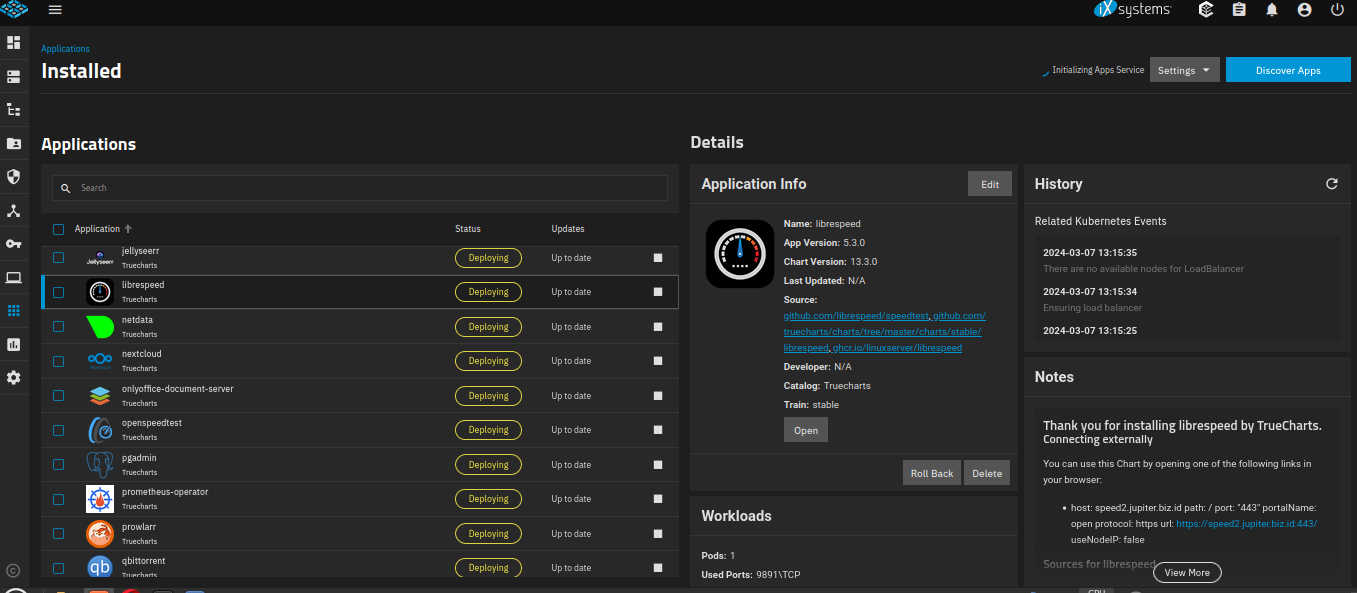Stop the librespeed app with square button
The image size is (1357, 593).
tap(658, 292)
